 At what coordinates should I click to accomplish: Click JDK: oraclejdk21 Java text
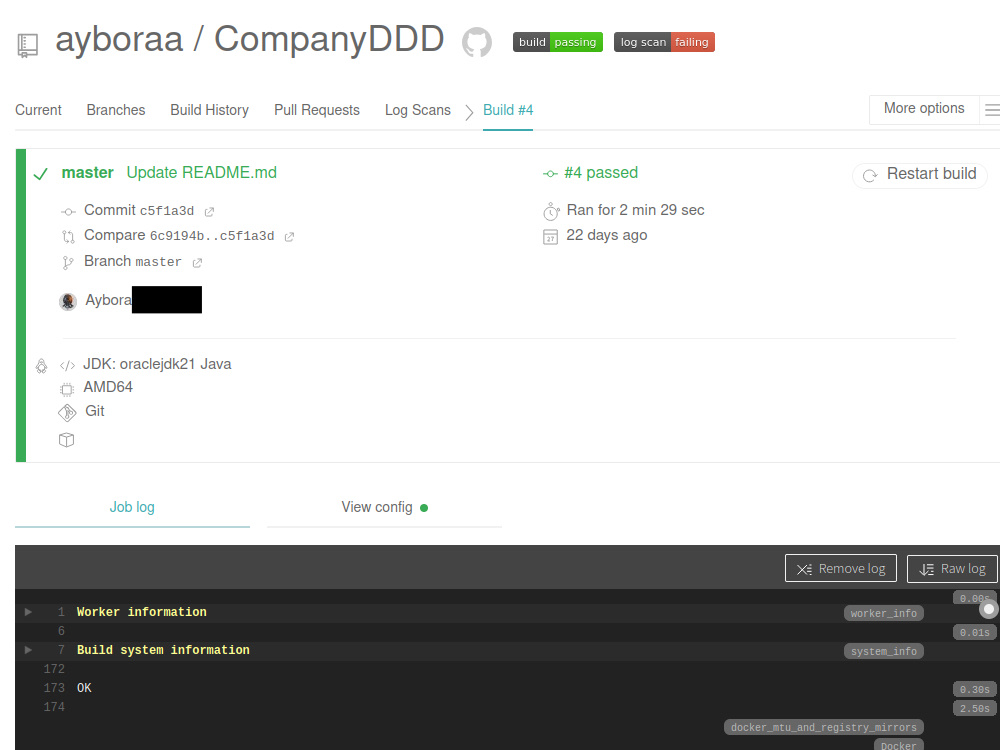pos(157,364)
